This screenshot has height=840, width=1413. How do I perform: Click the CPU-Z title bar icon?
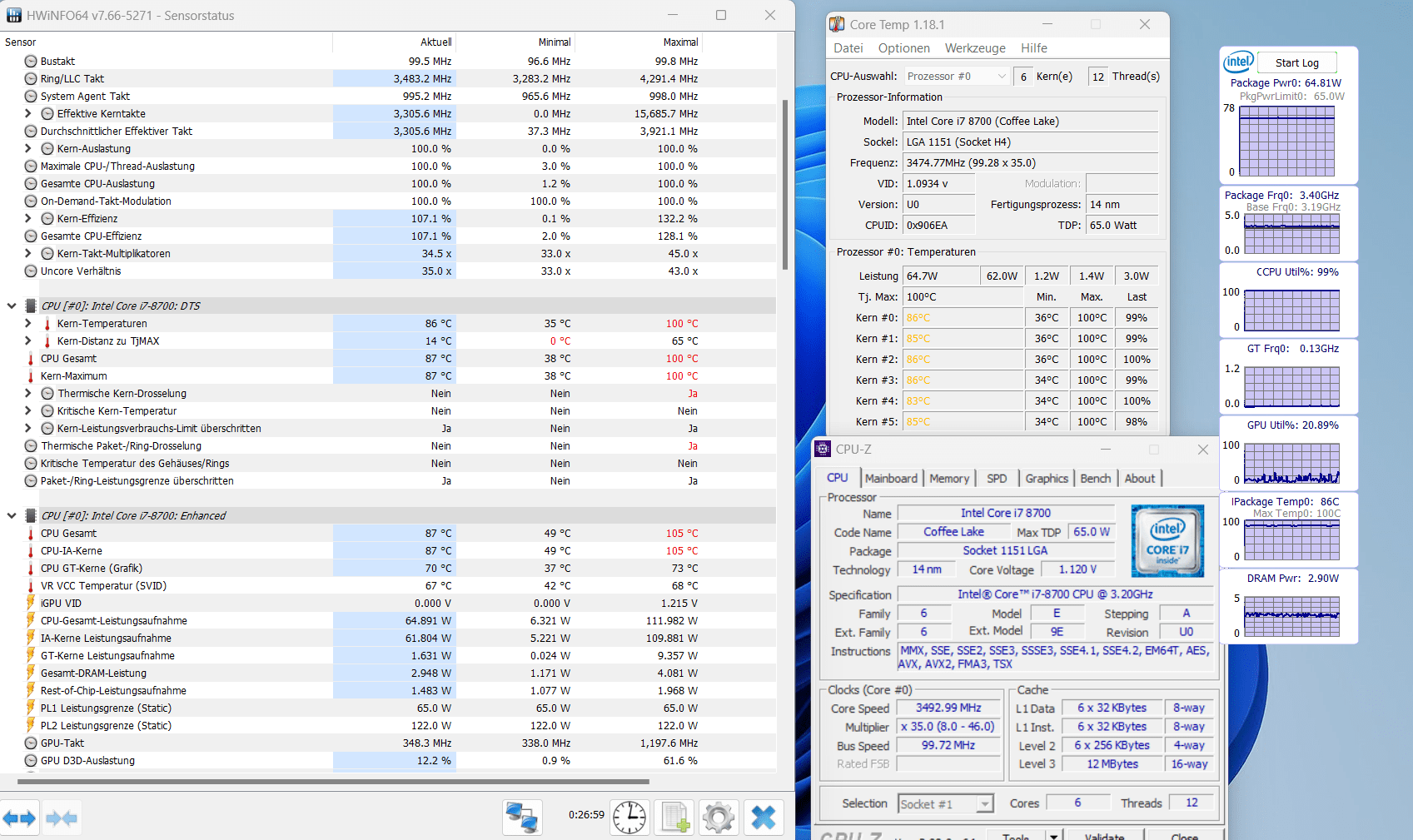(x=823, y=449)
